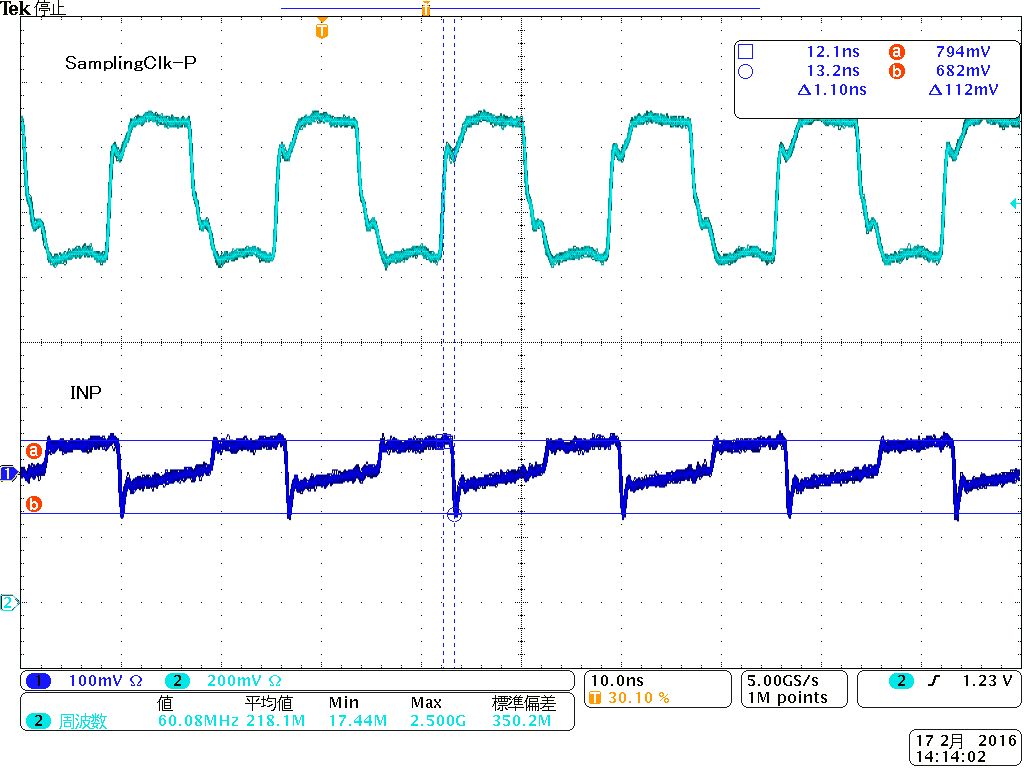This screenshot has width=1024, height=768.
Task: Open the 5.00GS/s acquisition readout
Action: point(785,680)
